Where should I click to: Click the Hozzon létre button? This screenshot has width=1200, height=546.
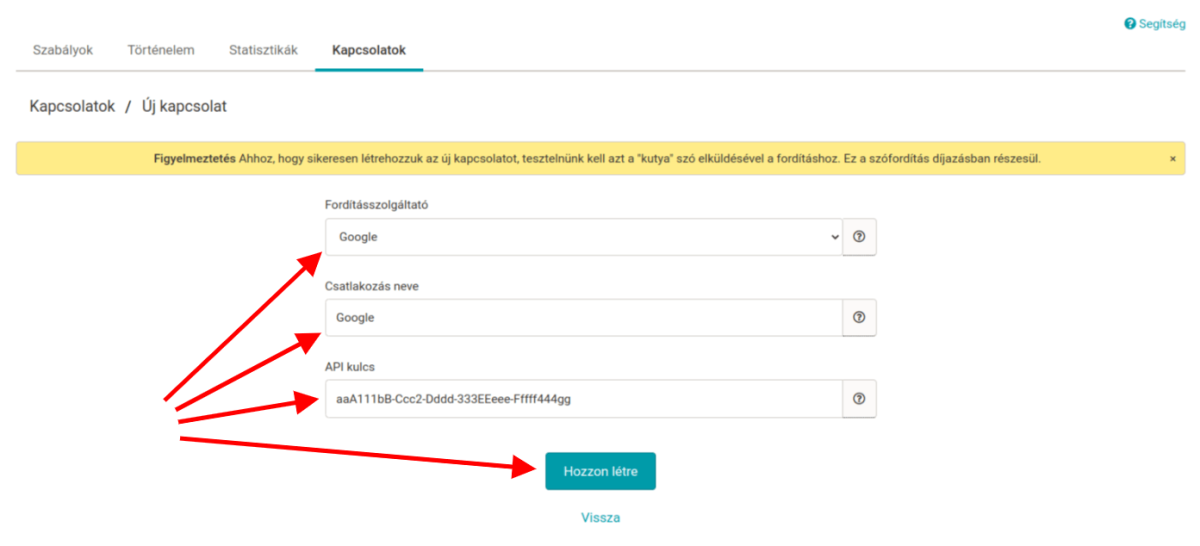coord(600,471)
